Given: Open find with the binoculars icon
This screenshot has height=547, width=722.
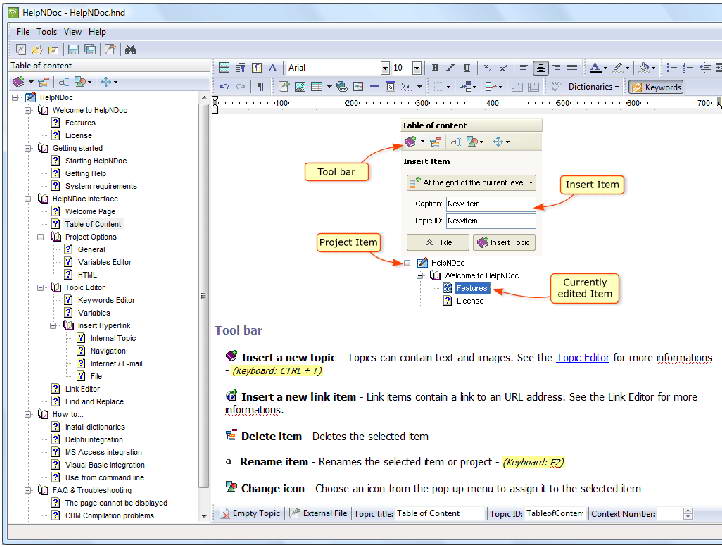Looking at the screenshot, I should (x=130, y=49).
